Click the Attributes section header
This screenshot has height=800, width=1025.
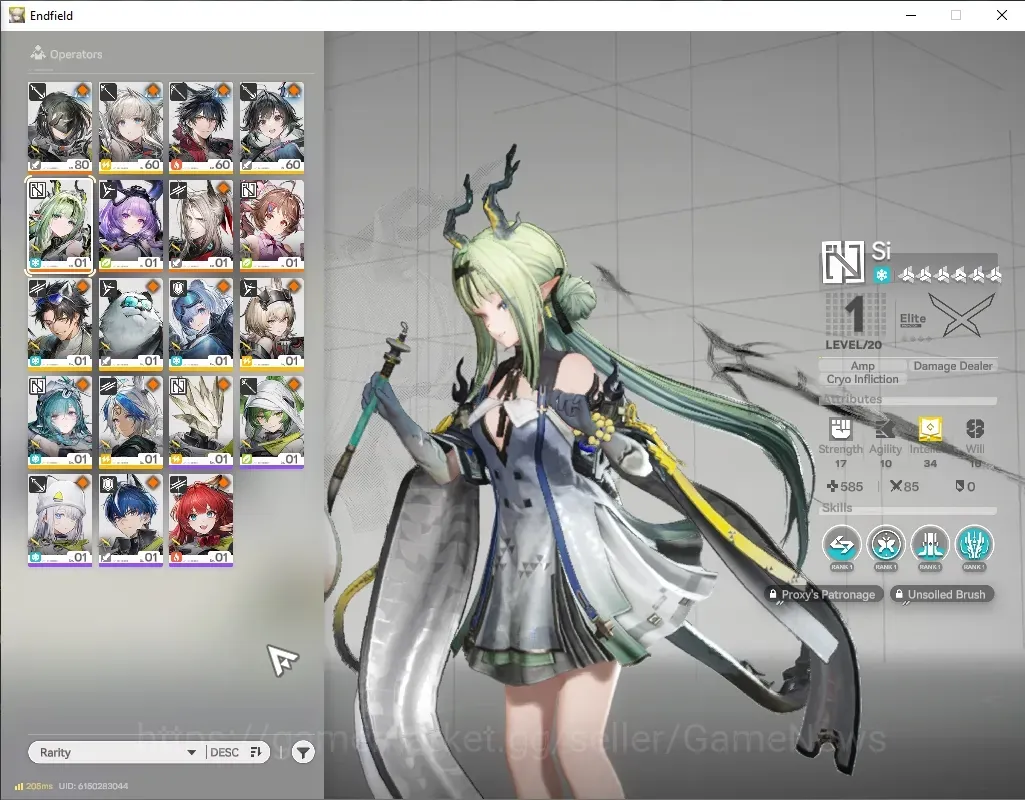coord(852,399)
